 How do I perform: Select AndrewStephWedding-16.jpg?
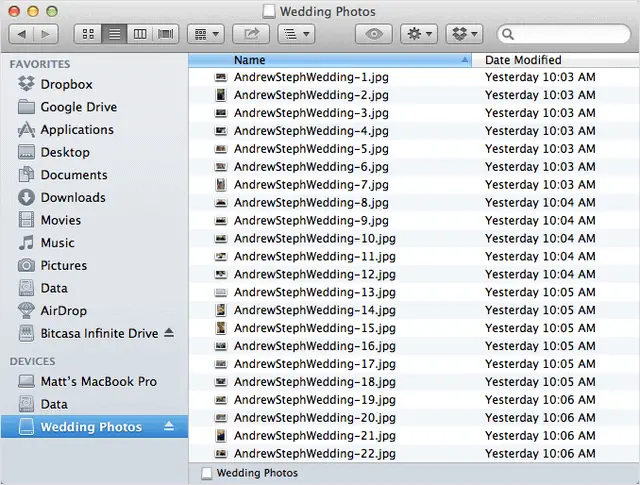414,346
